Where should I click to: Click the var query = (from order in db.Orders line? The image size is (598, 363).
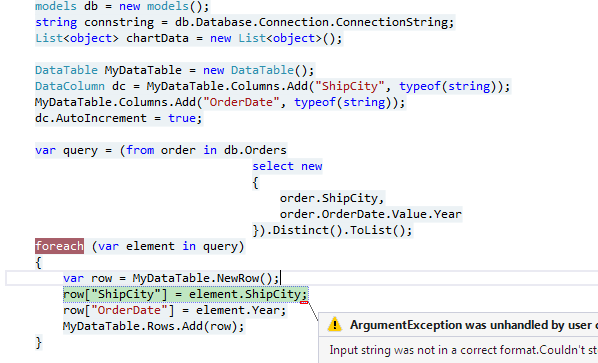coord(161,150)
